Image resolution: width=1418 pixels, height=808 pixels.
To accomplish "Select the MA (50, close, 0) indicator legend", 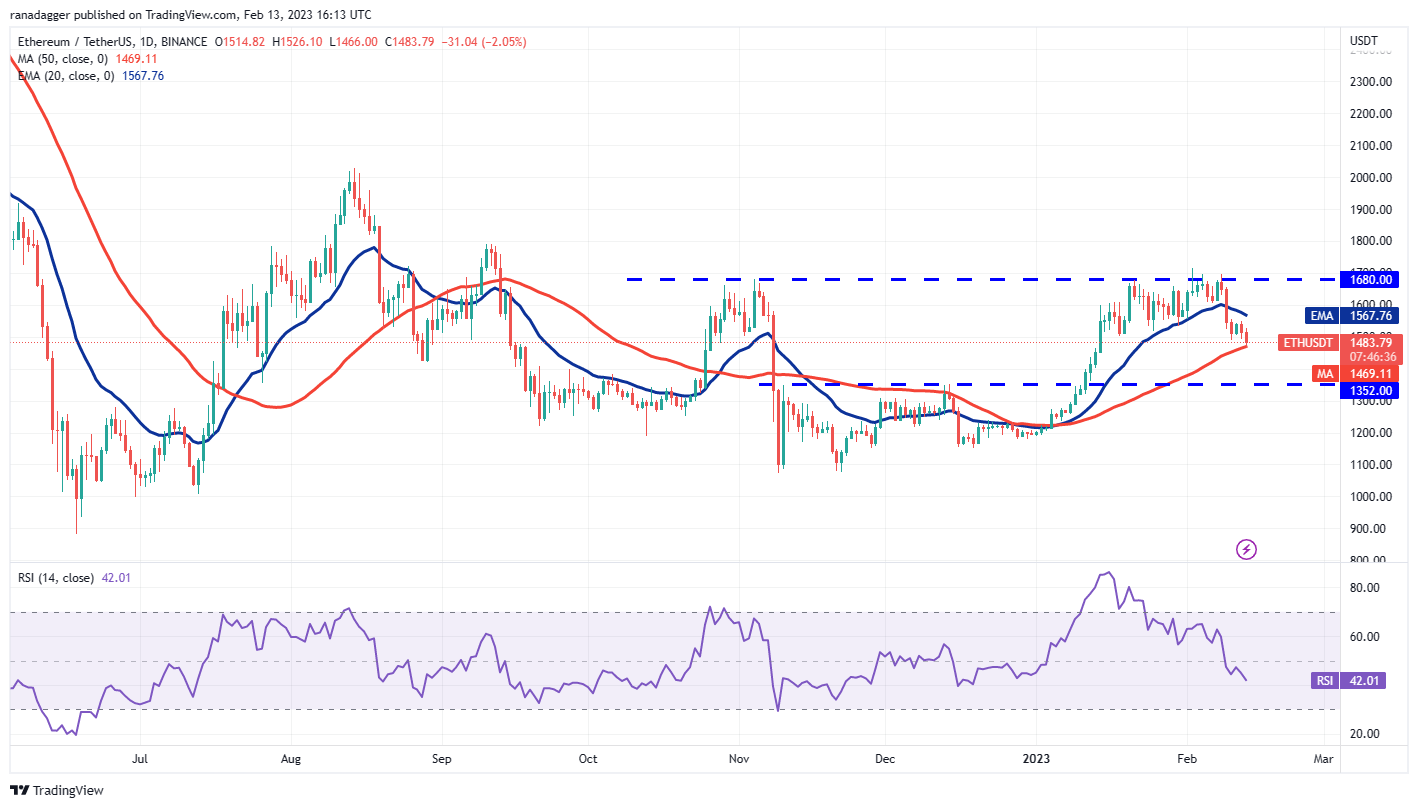I will pyautogui.click(x=65, y=58).
